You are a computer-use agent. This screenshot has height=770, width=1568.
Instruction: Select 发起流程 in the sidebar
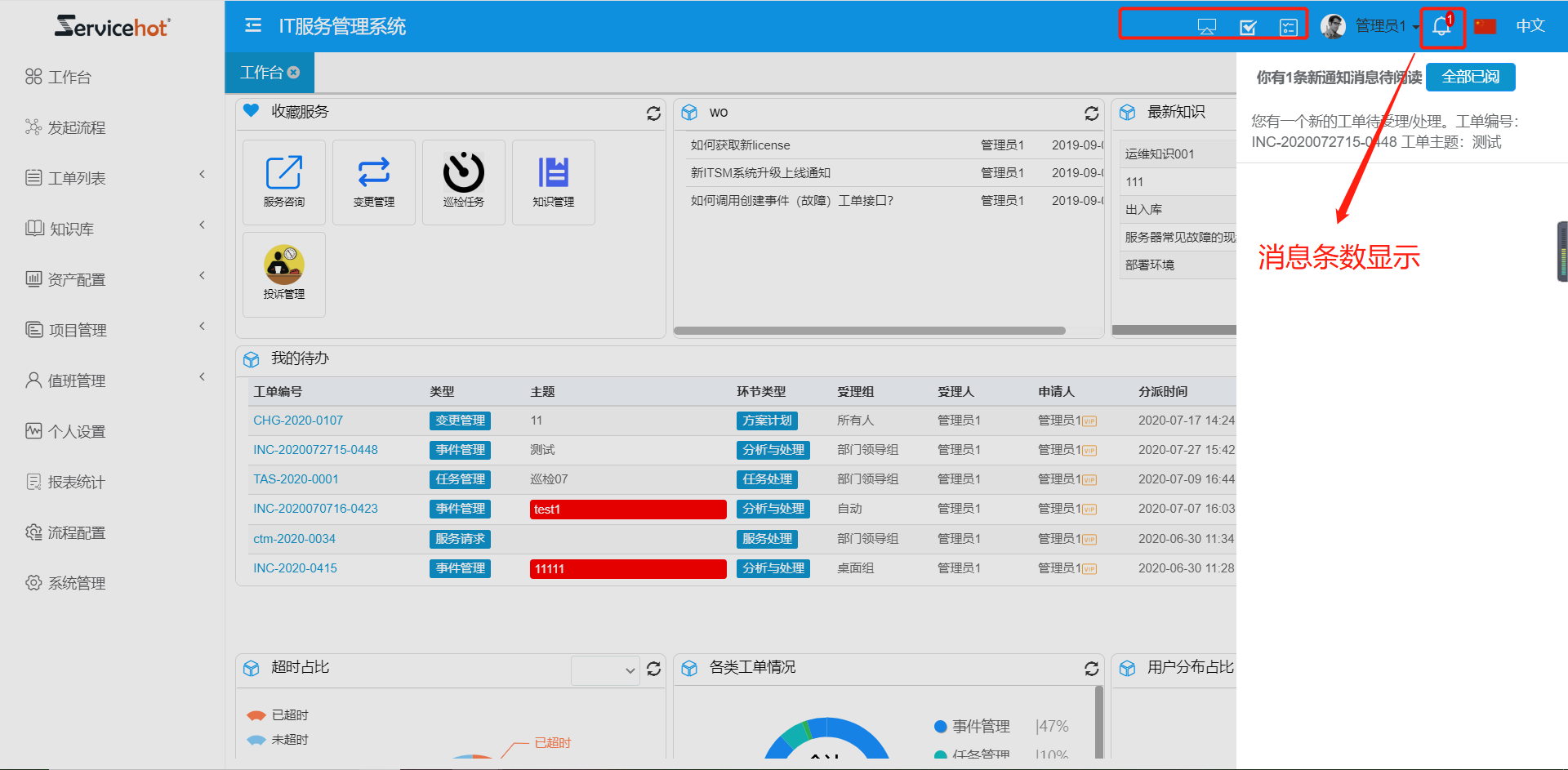[77, 127]
